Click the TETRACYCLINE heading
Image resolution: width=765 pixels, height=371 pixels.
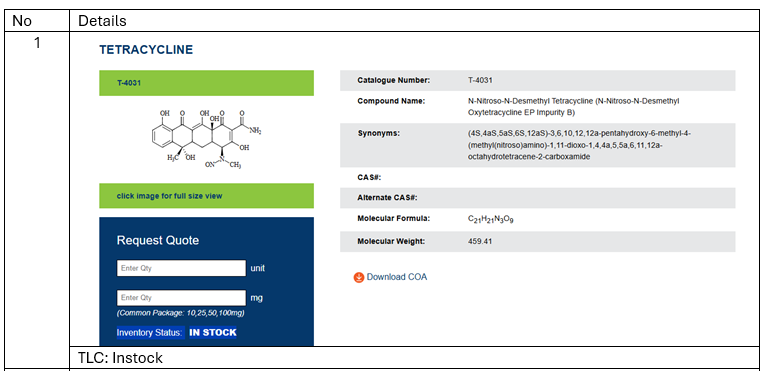tap(146, 50)
